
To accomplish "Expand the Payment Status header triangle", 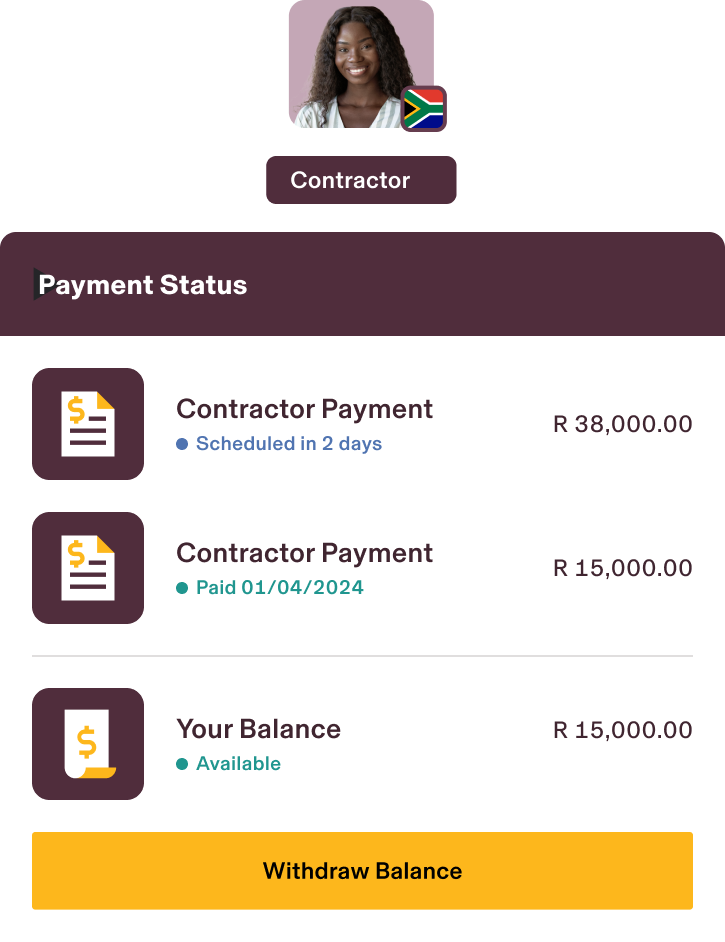I will [x=39, y=284].
